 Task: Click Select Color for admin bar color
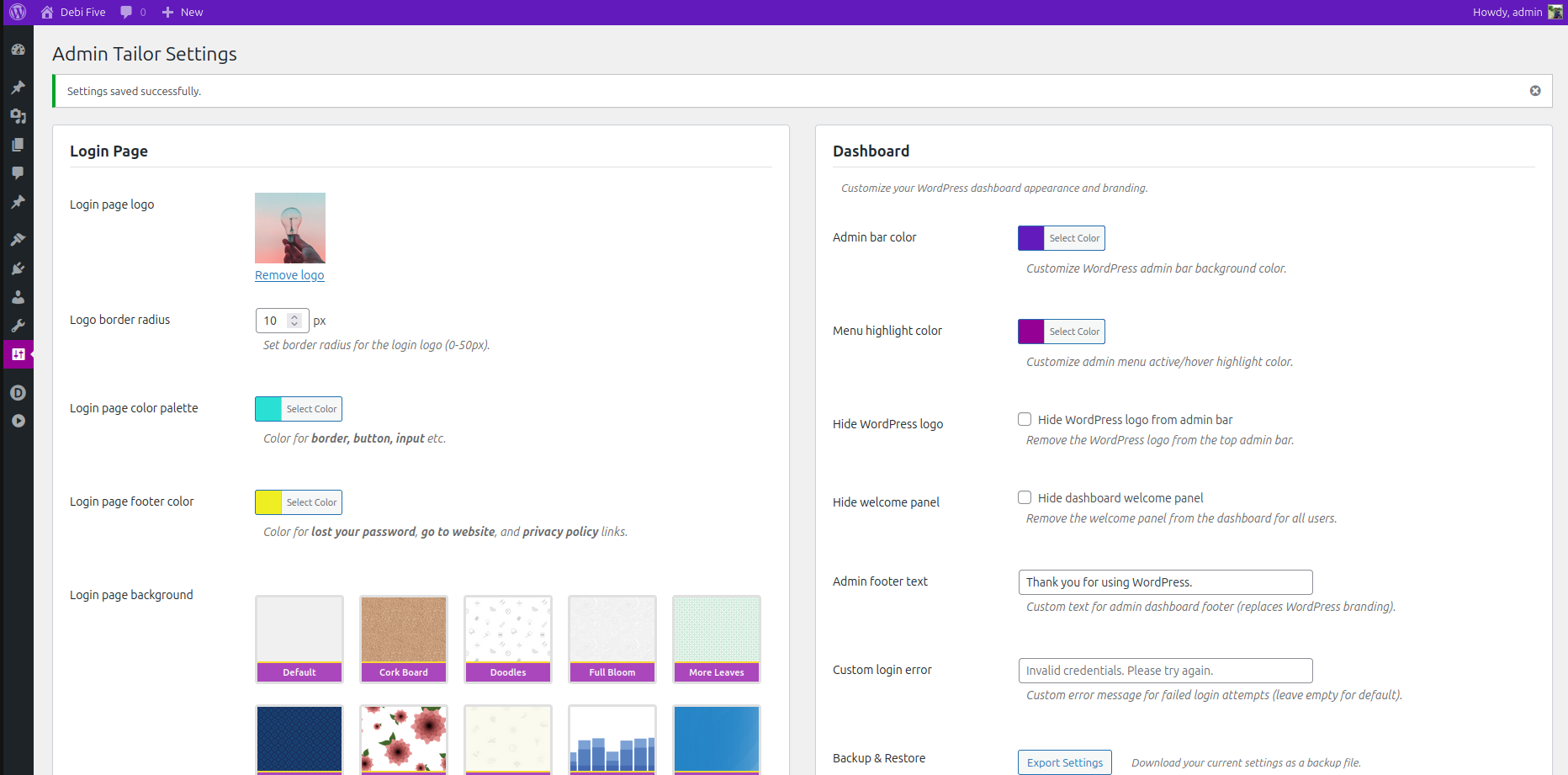(1074, 238)
